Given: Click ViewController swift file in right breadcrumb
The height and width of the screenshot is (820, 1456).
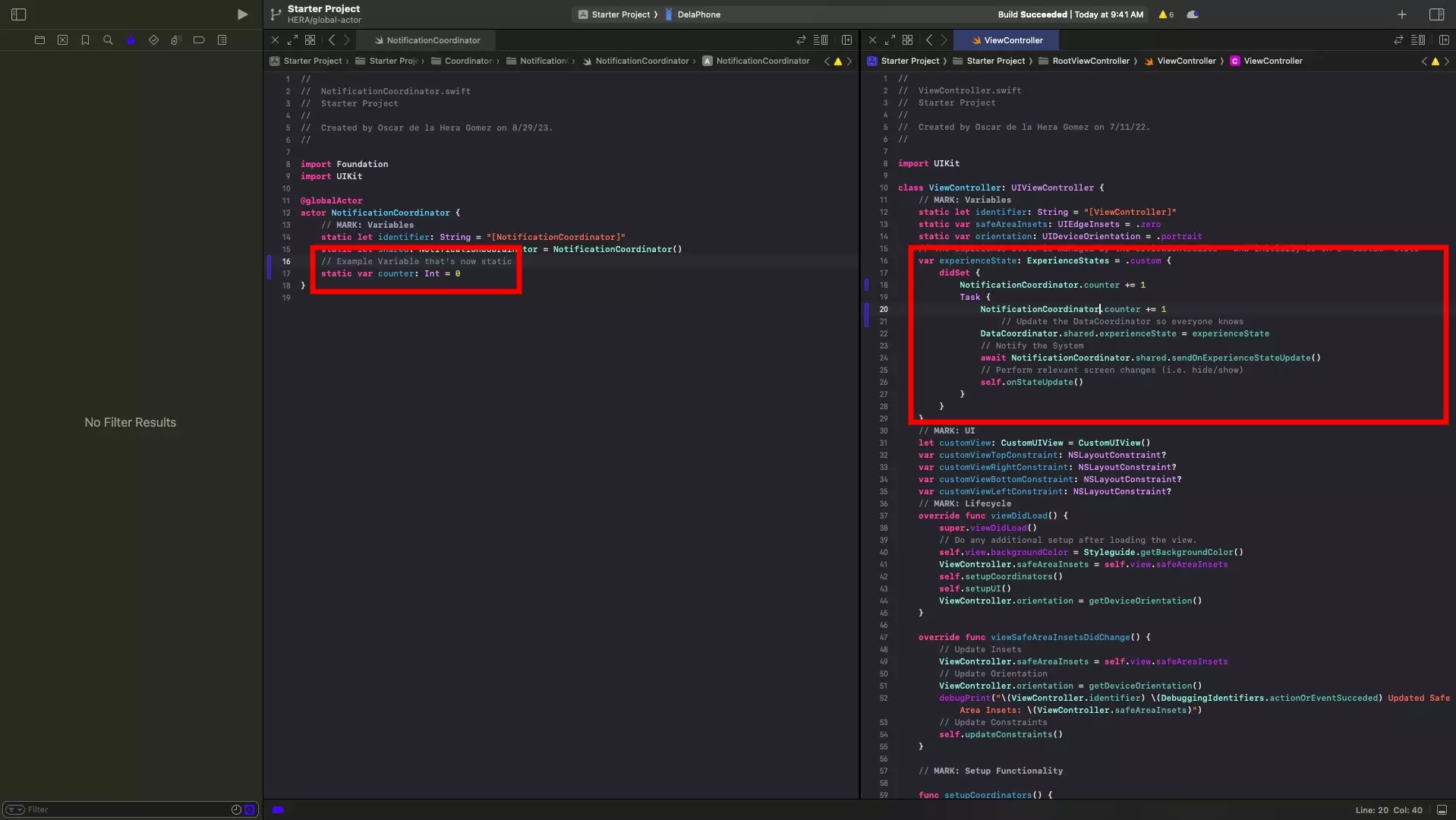Looking at the screenshot, I should [1180, 61].
